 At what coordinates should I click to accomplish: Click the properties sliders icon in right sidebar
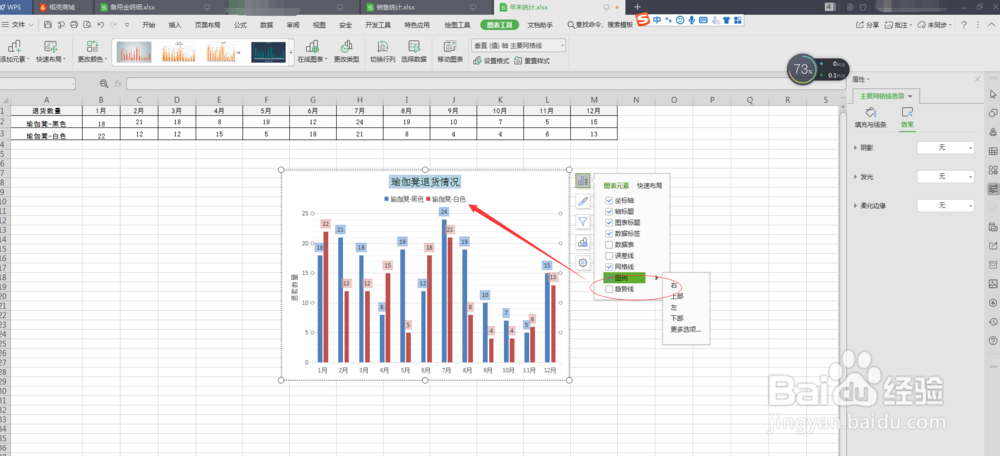click(992, 189)
